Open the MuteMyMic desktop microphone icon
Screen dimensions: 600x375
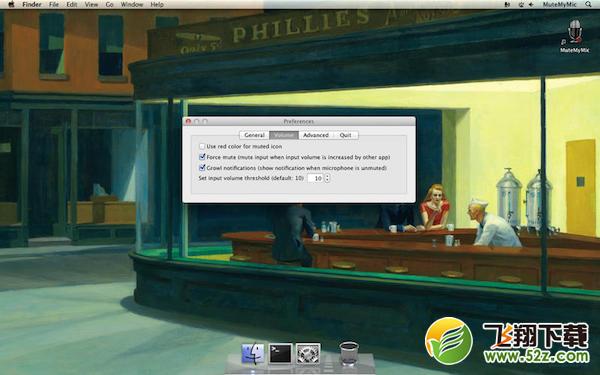coord(575,32)
